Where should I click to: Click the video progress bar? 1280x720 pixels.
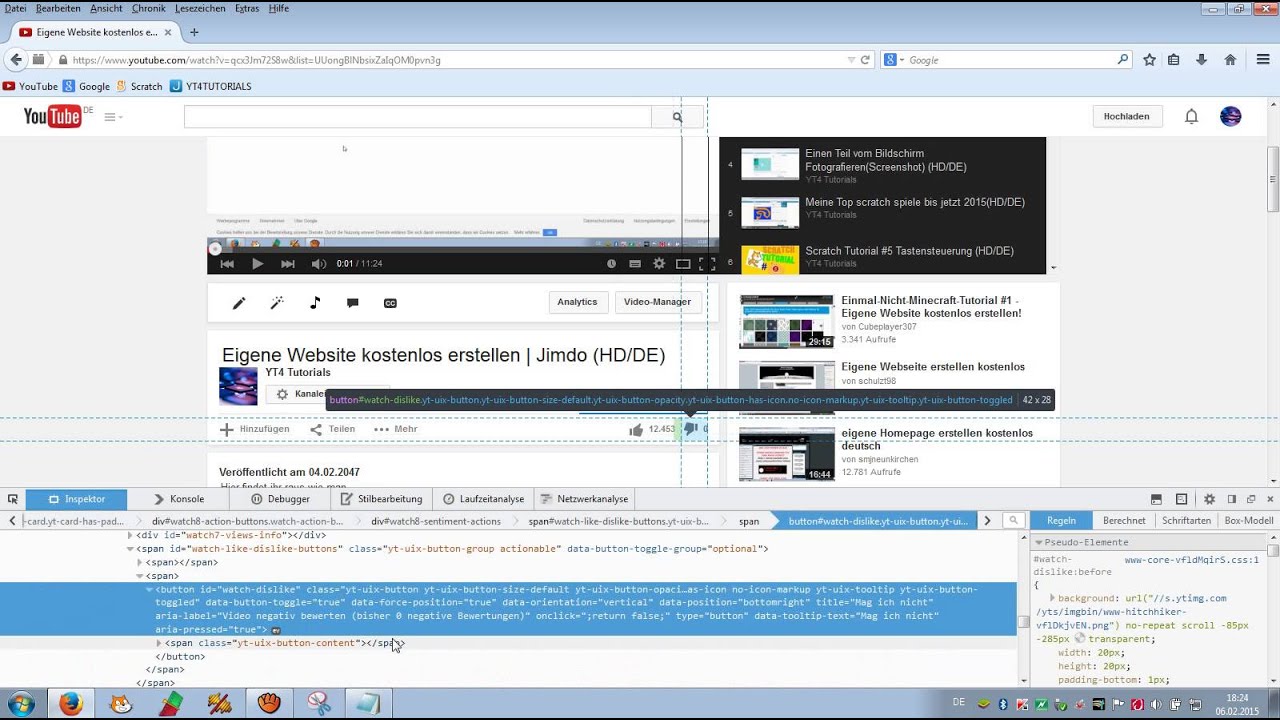point(463,249)
